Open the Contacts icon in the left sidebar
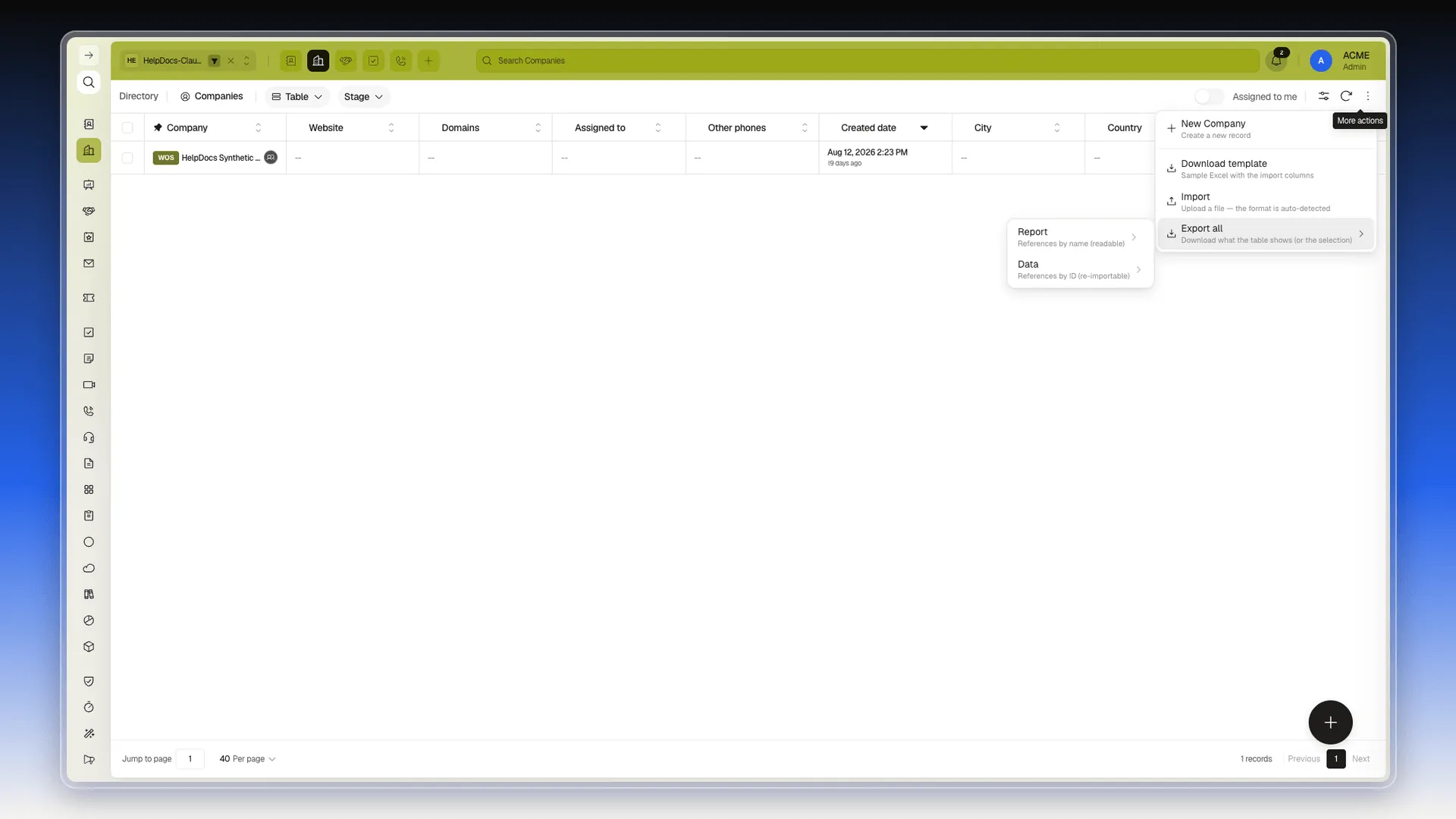Viewport: 1456px width, 819px height. (89, 124)
